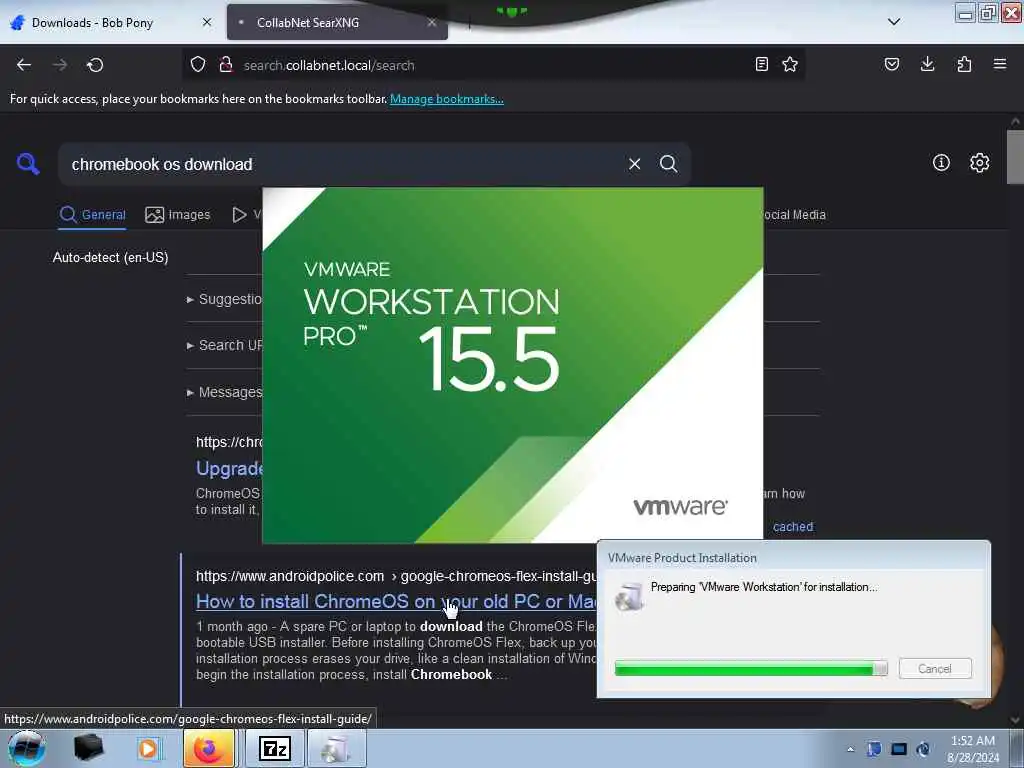Click the VMware installer disc icon
The height and width of the screenshot is (768, 1024).
pos(629,596)
